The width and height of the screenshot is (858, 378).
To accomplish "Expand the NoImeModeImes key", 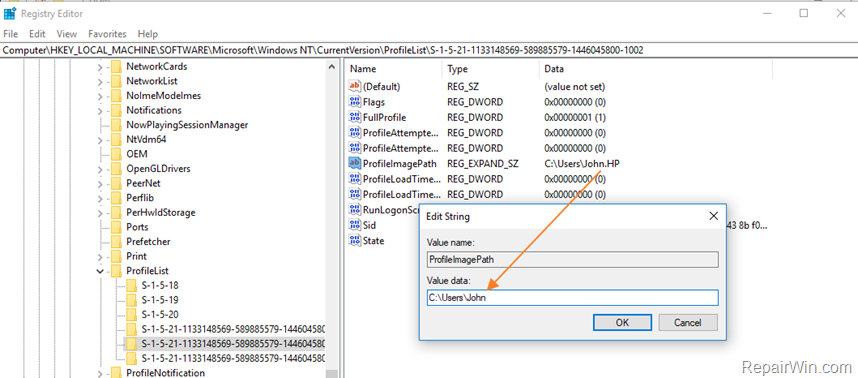I will (x=100, y=96).
